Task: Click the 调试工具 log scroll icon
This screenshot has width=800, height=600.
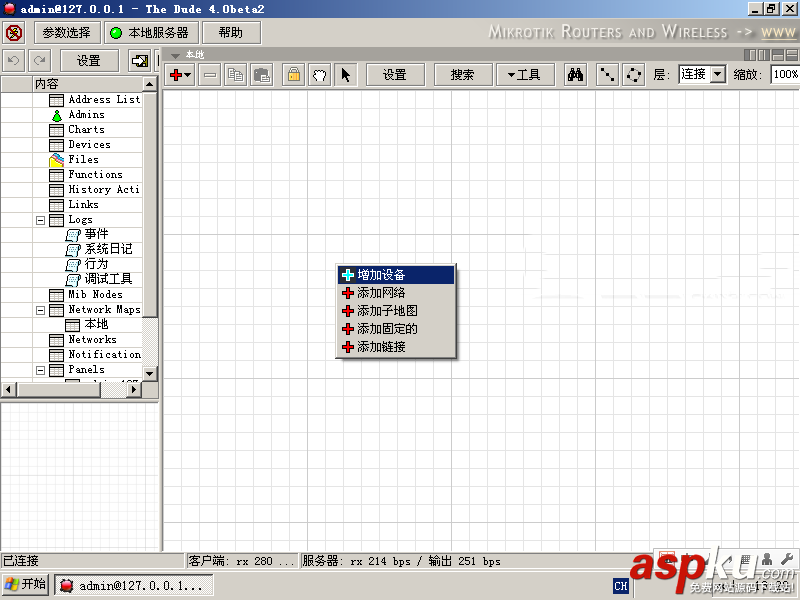Action: pyautogui.click(x=73, y=280)
